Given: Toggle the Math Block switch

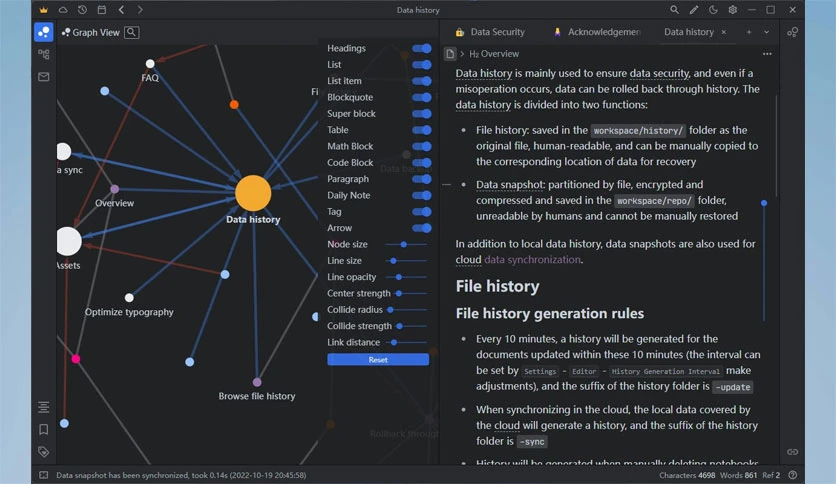Looking at the screenshot, I should tap(422, 147).
